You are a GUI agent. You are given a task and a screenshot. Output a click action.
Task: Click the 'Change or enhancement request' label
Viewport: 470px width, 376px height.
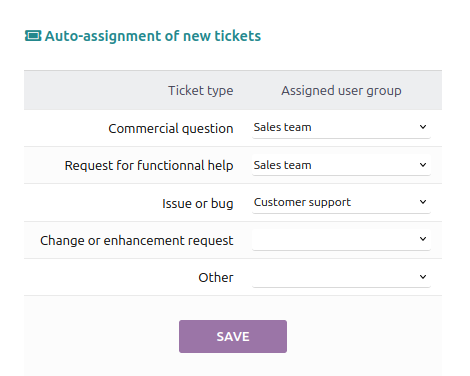pyautogui.click(x=137, y=241)
